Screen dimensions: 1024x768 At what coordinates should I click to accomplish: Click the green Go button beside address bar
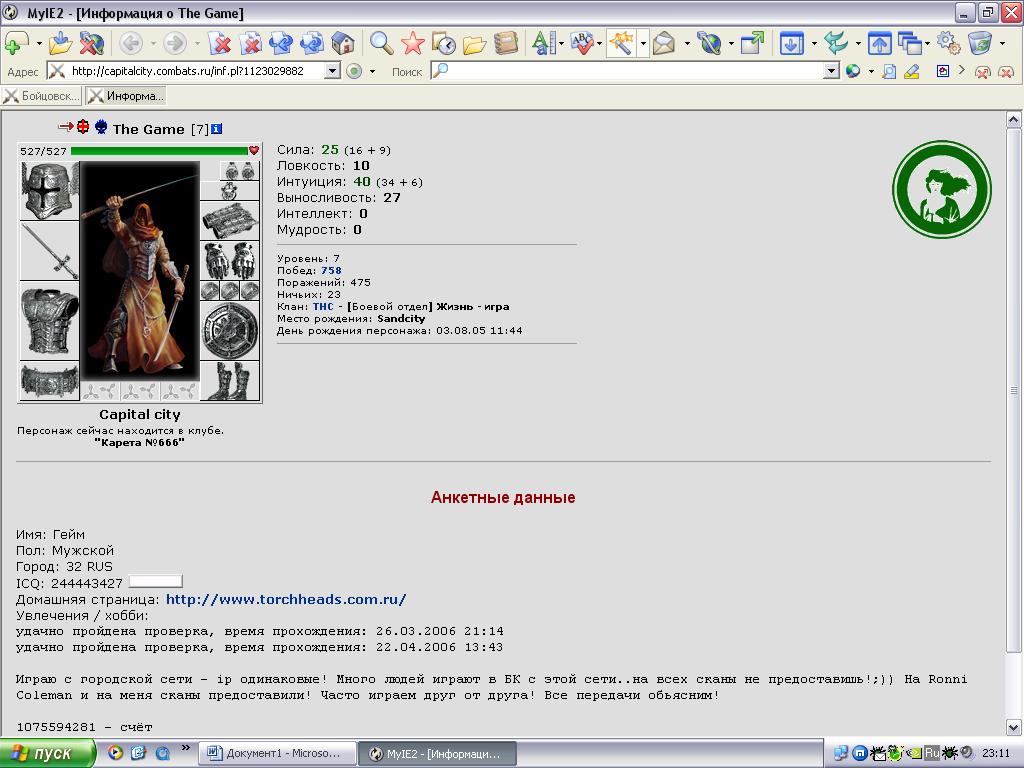click(354, 71)
